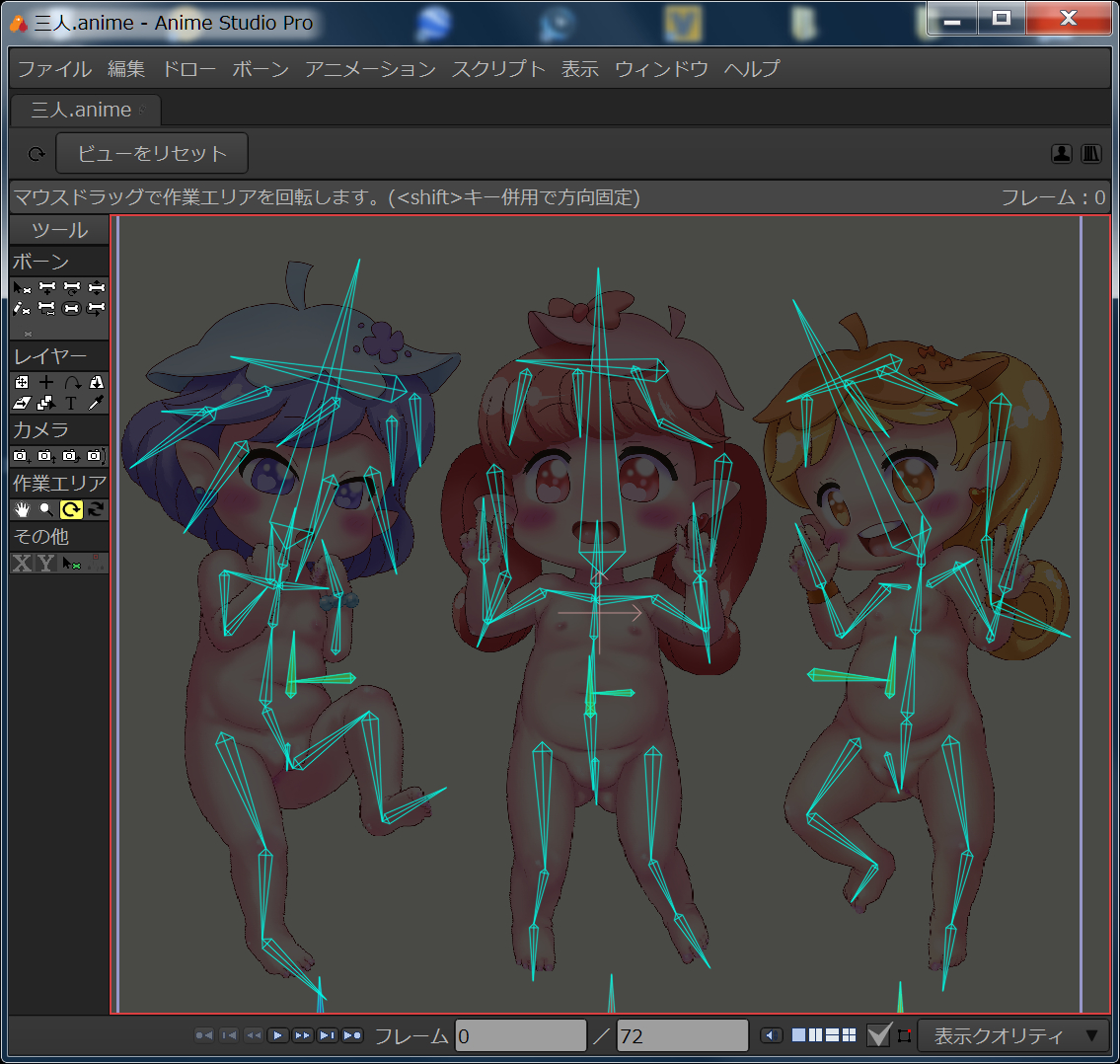Click the highlighted Rotate Workspace tool
Viewport: 1120px width, 1064px height.
click(71, 509)
